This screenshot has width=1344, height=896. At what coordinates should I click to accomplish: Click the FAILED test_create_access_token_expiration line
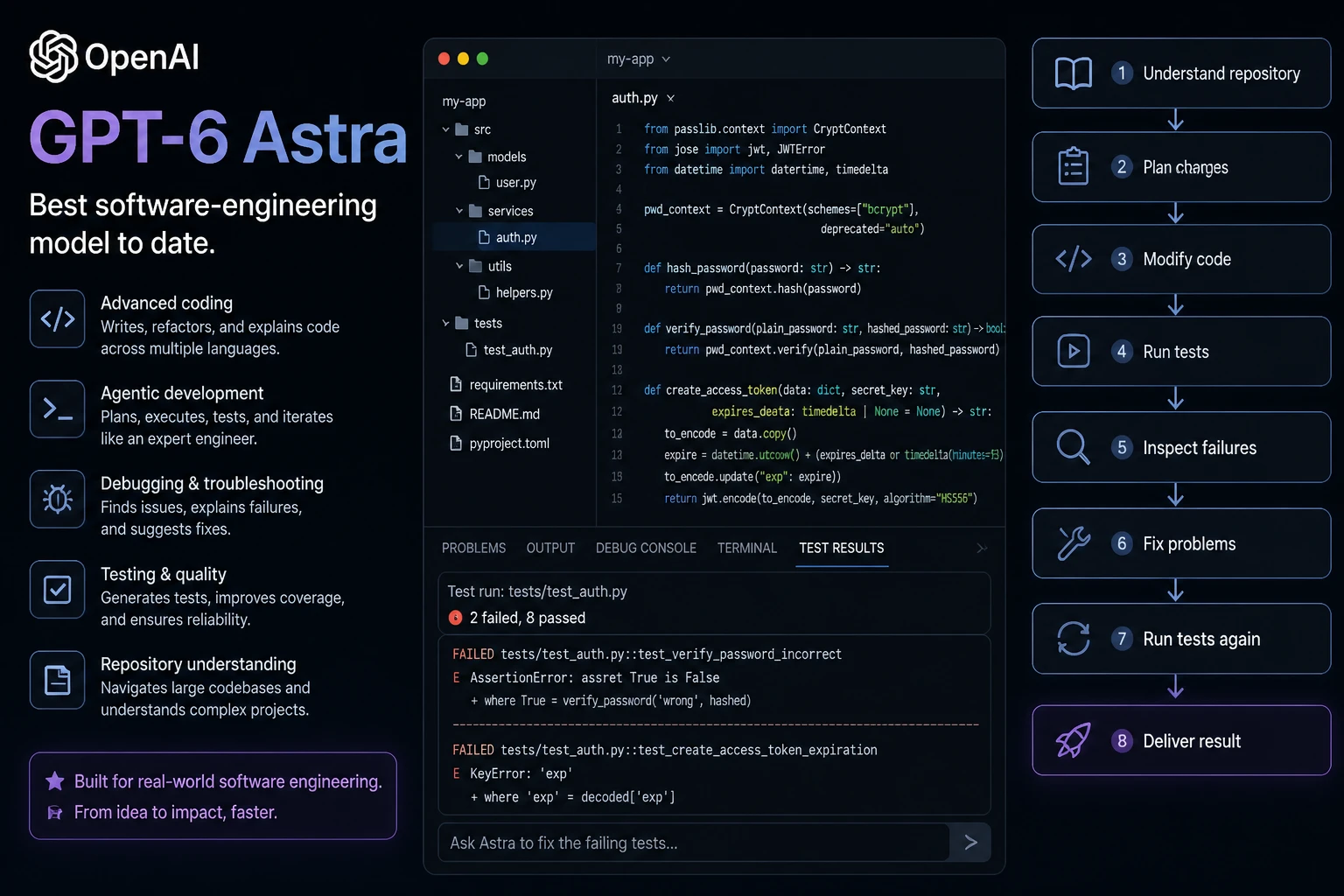pos(665,750)
